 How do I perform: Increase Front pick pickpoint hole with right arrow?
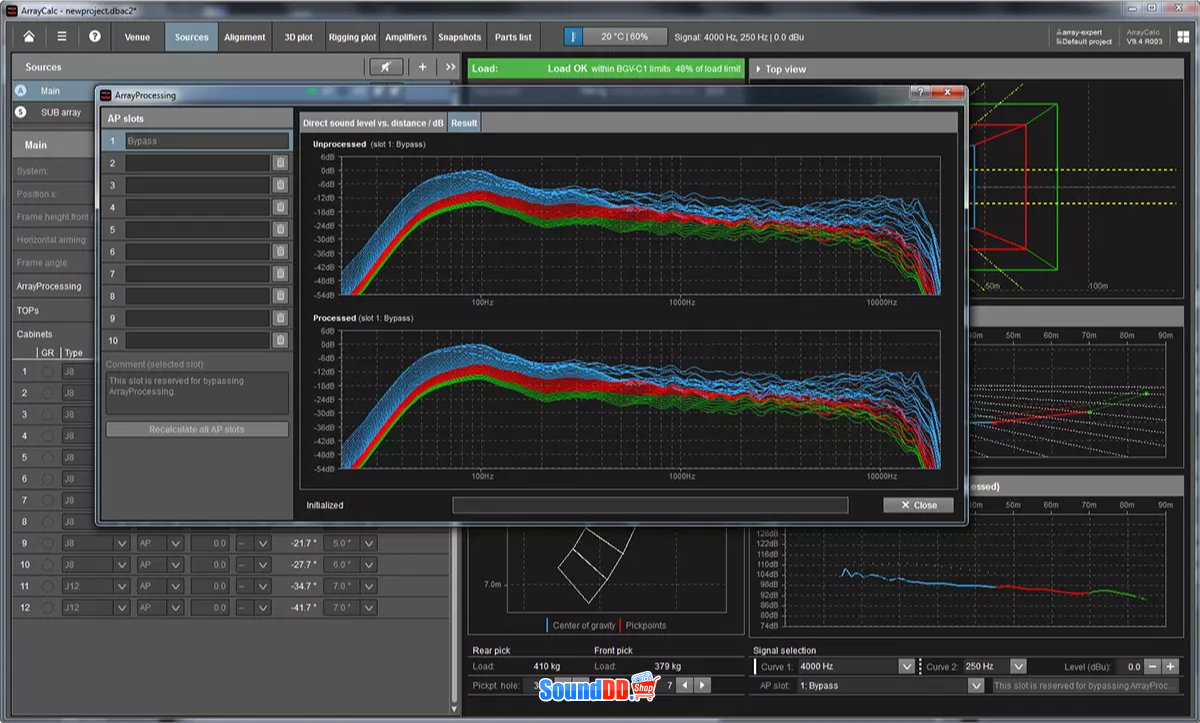click(x=703, y=686)
